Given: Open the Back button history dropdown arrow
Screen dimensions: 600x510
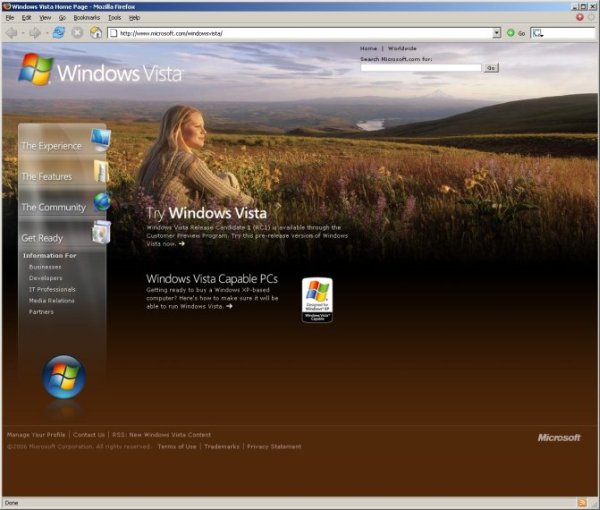Looking at the screenshot, I should tap(23, 33).
